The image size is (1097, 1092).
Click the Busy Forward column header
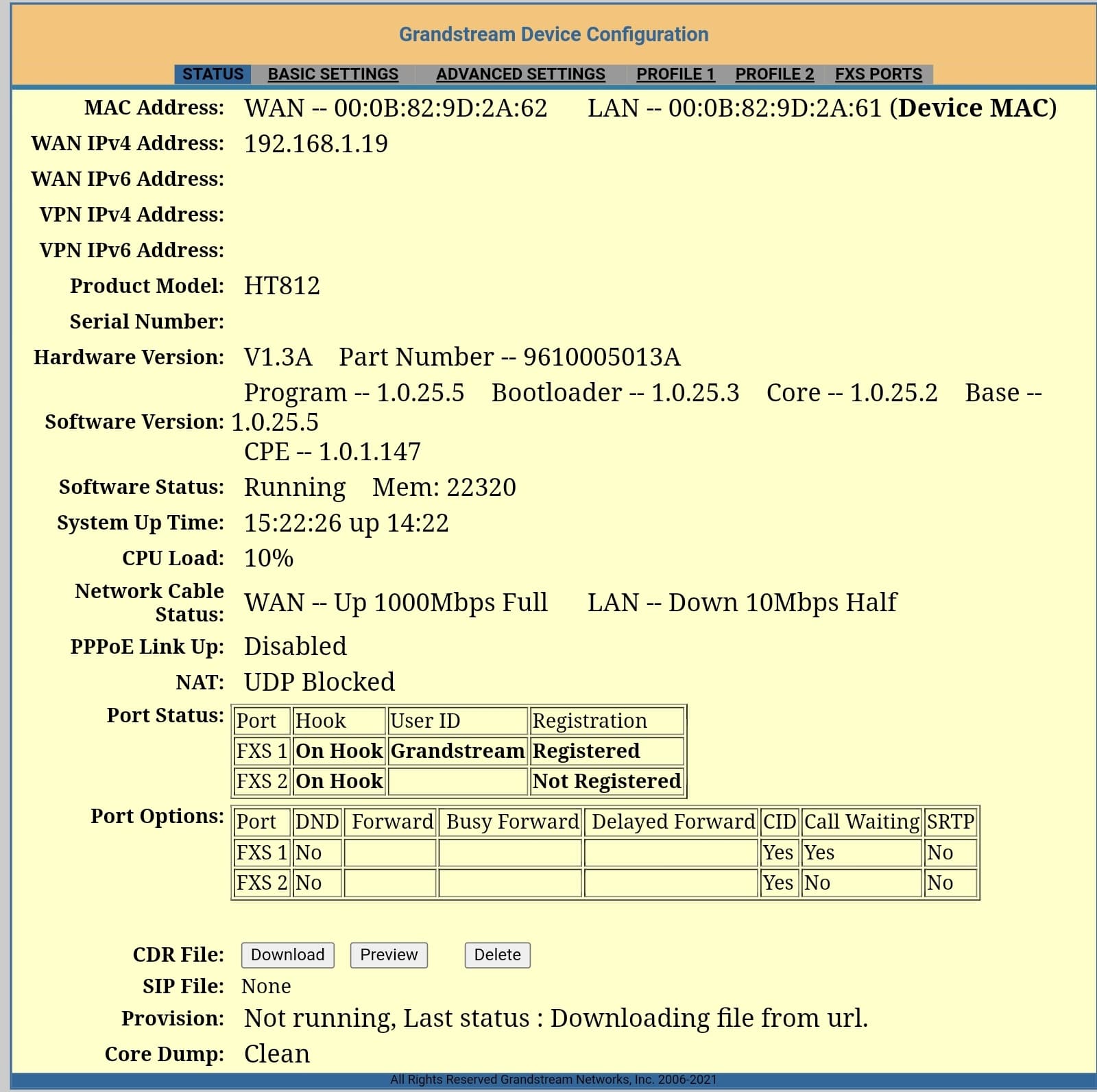[510, 822]
